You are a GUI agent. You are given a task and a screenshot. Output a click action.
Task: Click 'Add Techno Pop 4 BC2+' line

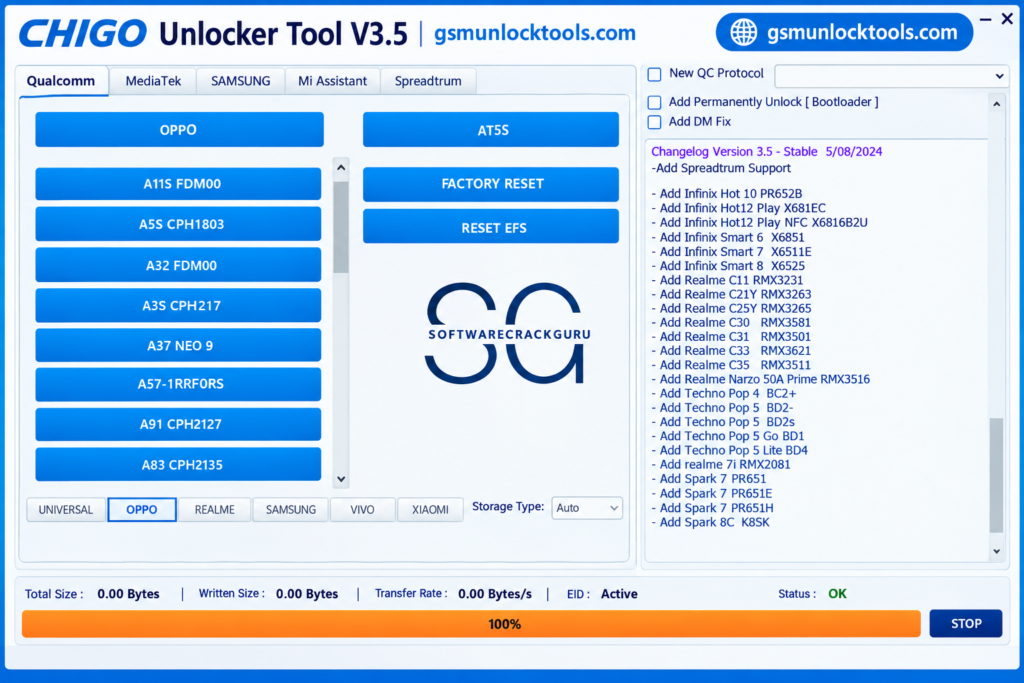coord(724,394)
